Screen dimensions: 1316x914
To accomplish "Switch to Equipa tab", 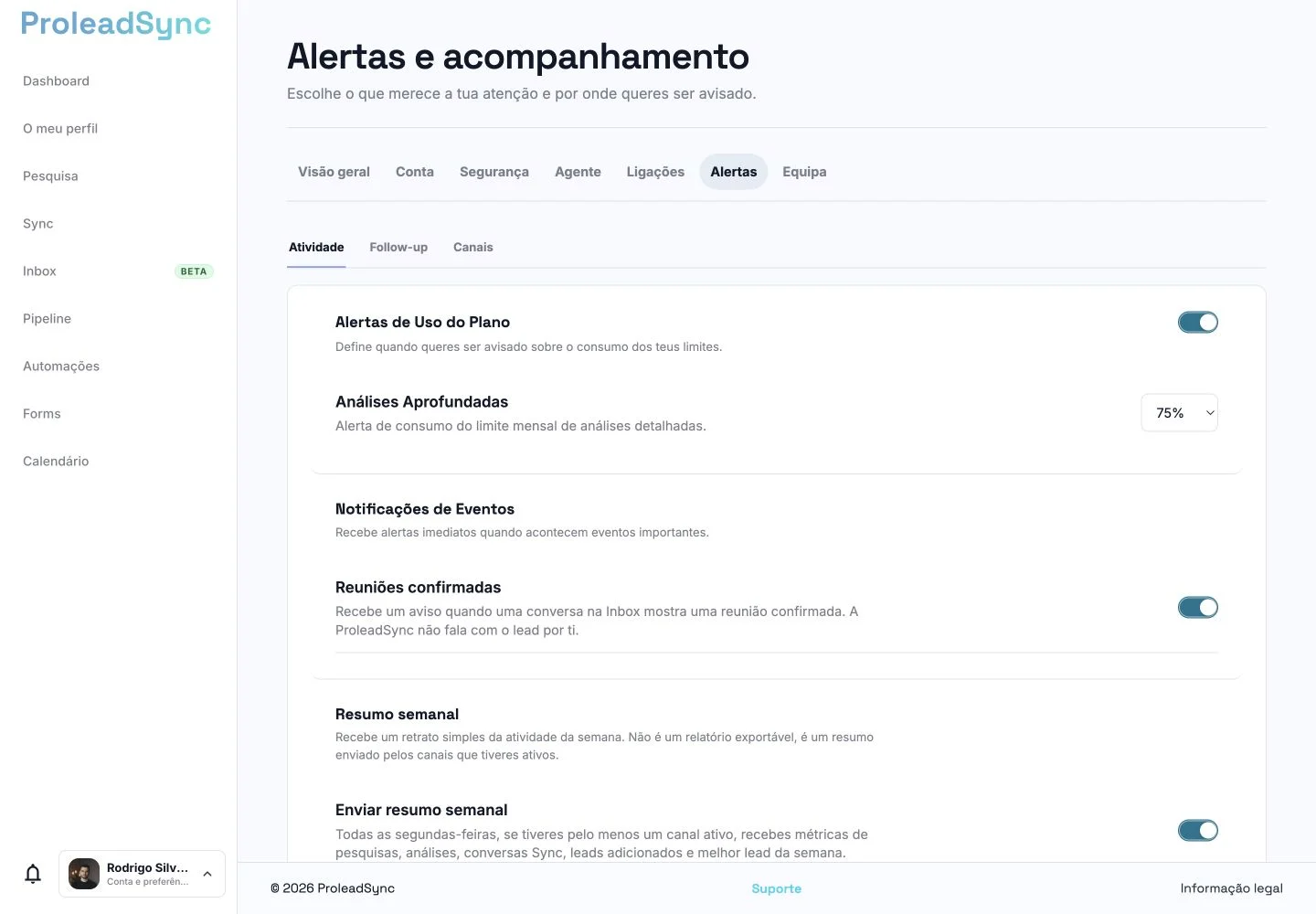I will 804,172.
